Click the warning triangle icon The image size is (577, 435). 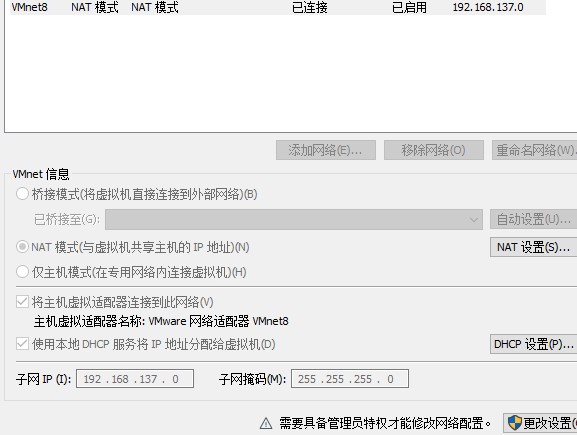(266, 424)
